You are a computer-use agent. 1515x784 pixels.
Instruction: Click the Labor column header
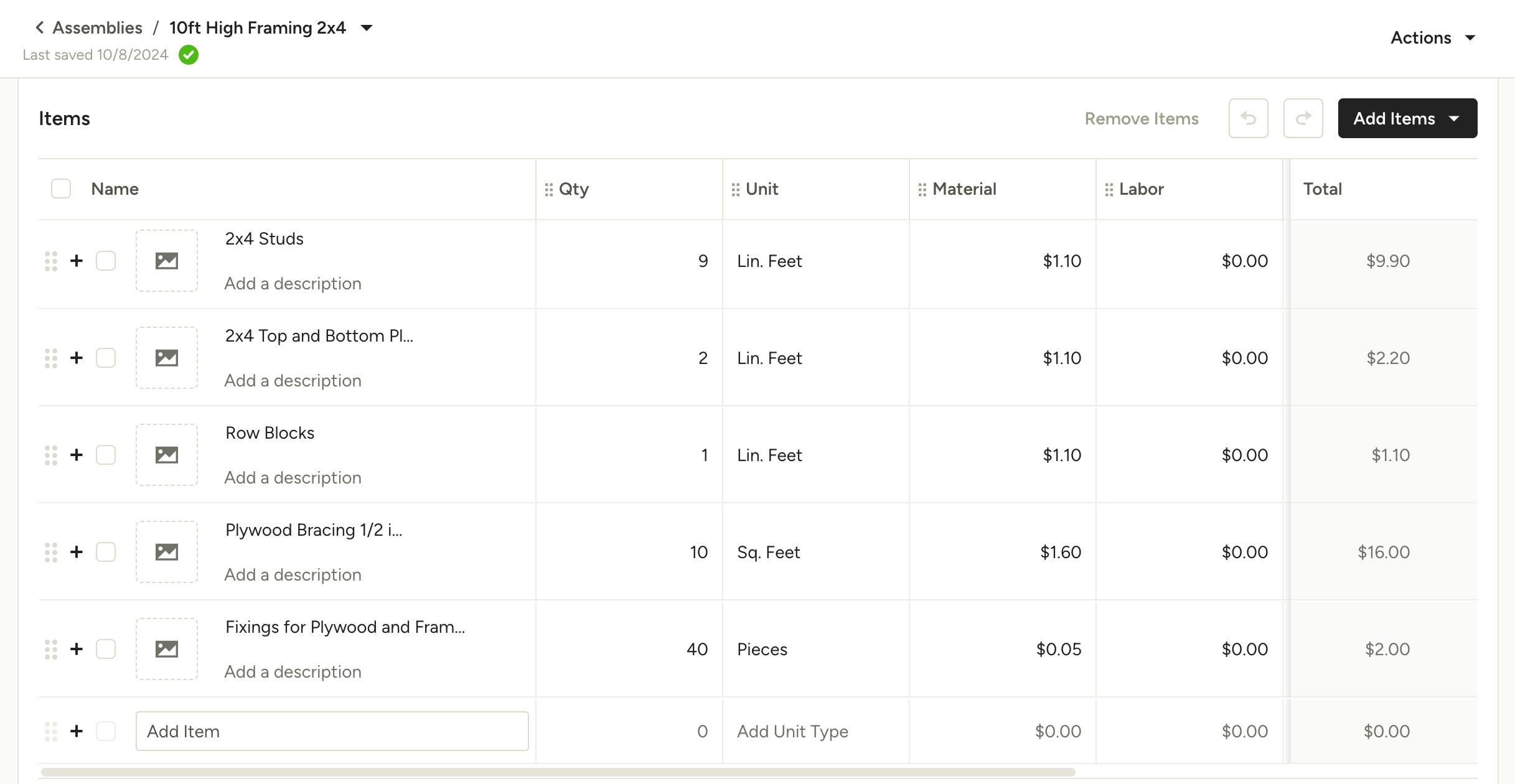click(x=1141, y=189)
